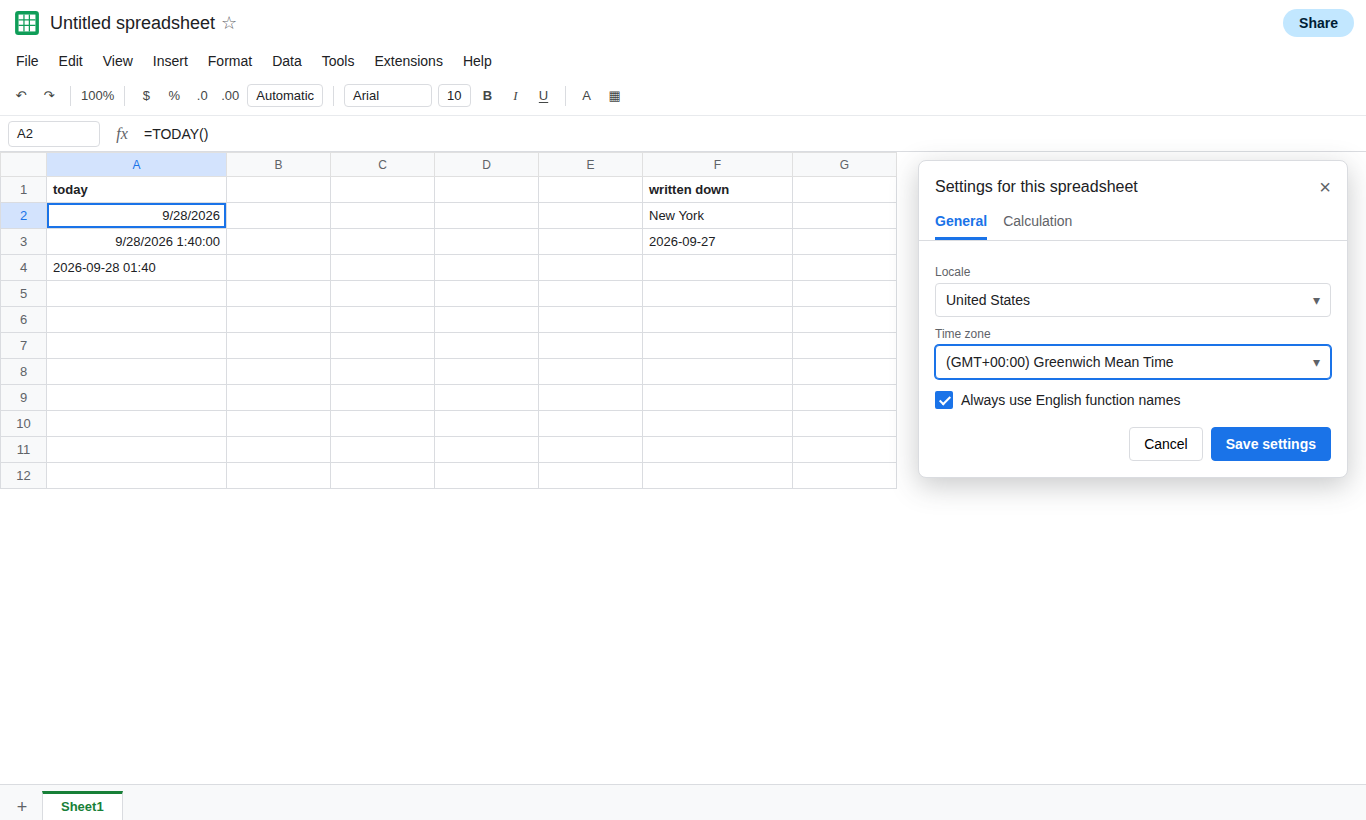Open the Tools menu

coord(338,61)
